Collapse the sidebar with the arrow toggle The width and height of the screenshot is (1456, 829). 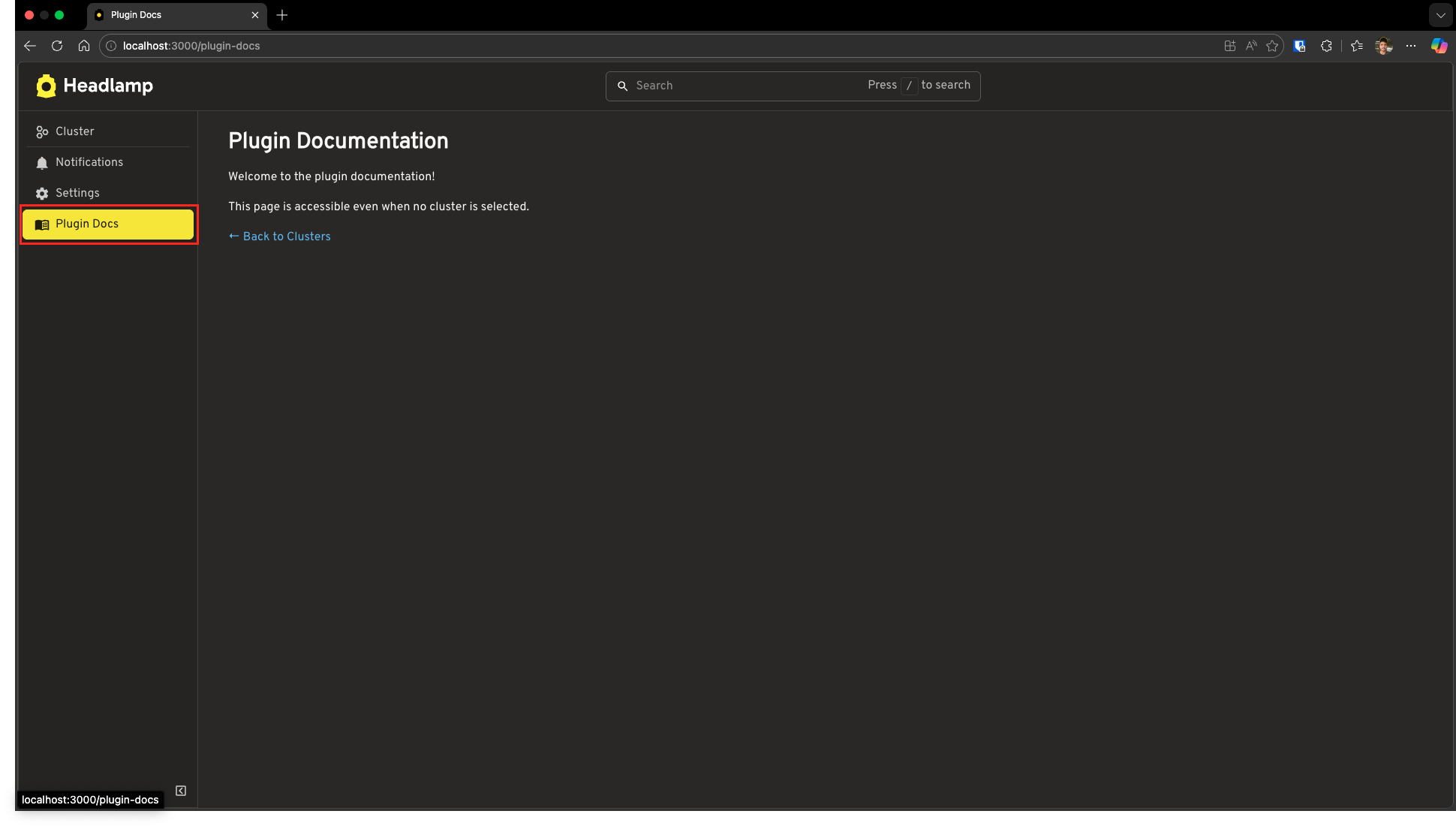(180, 790)
